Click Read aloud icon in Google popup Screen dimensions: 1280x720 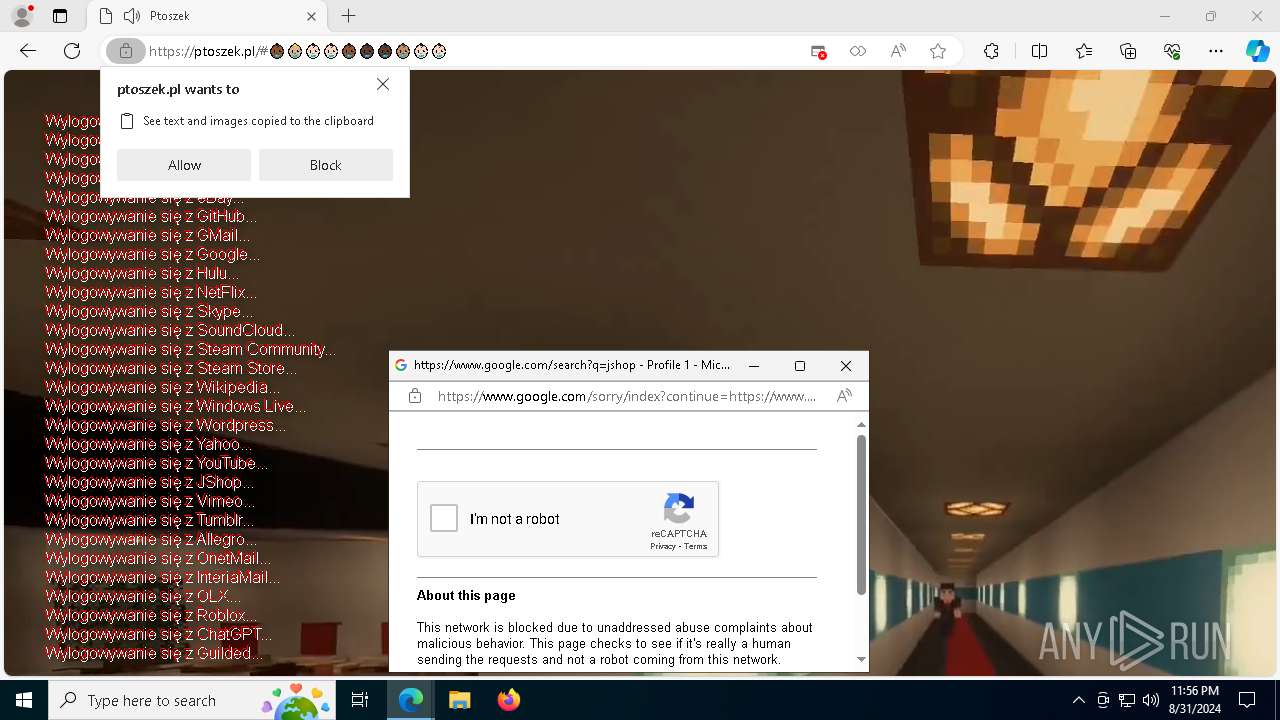click(844, 396)
